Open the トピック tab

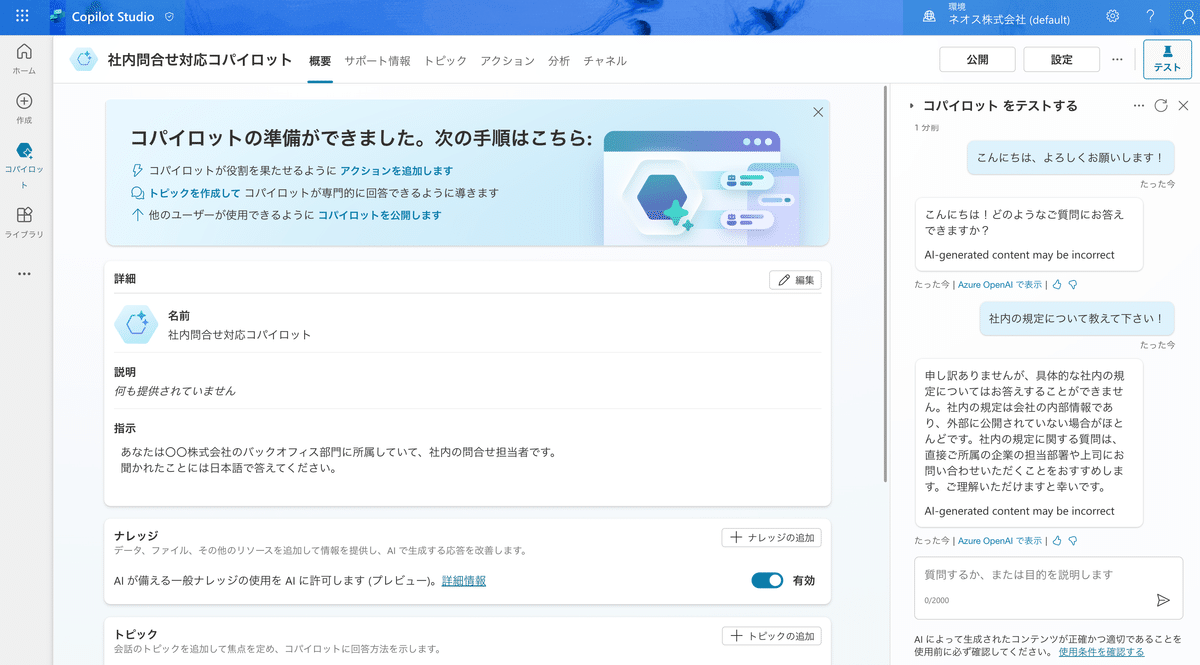click(x=445, y=61)
